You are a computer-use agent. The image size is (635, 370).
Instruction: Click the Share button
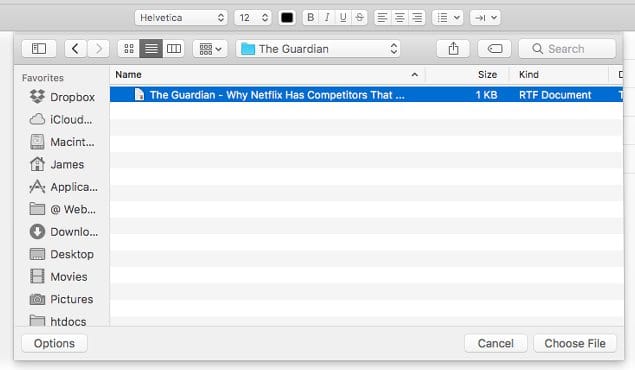453,49
